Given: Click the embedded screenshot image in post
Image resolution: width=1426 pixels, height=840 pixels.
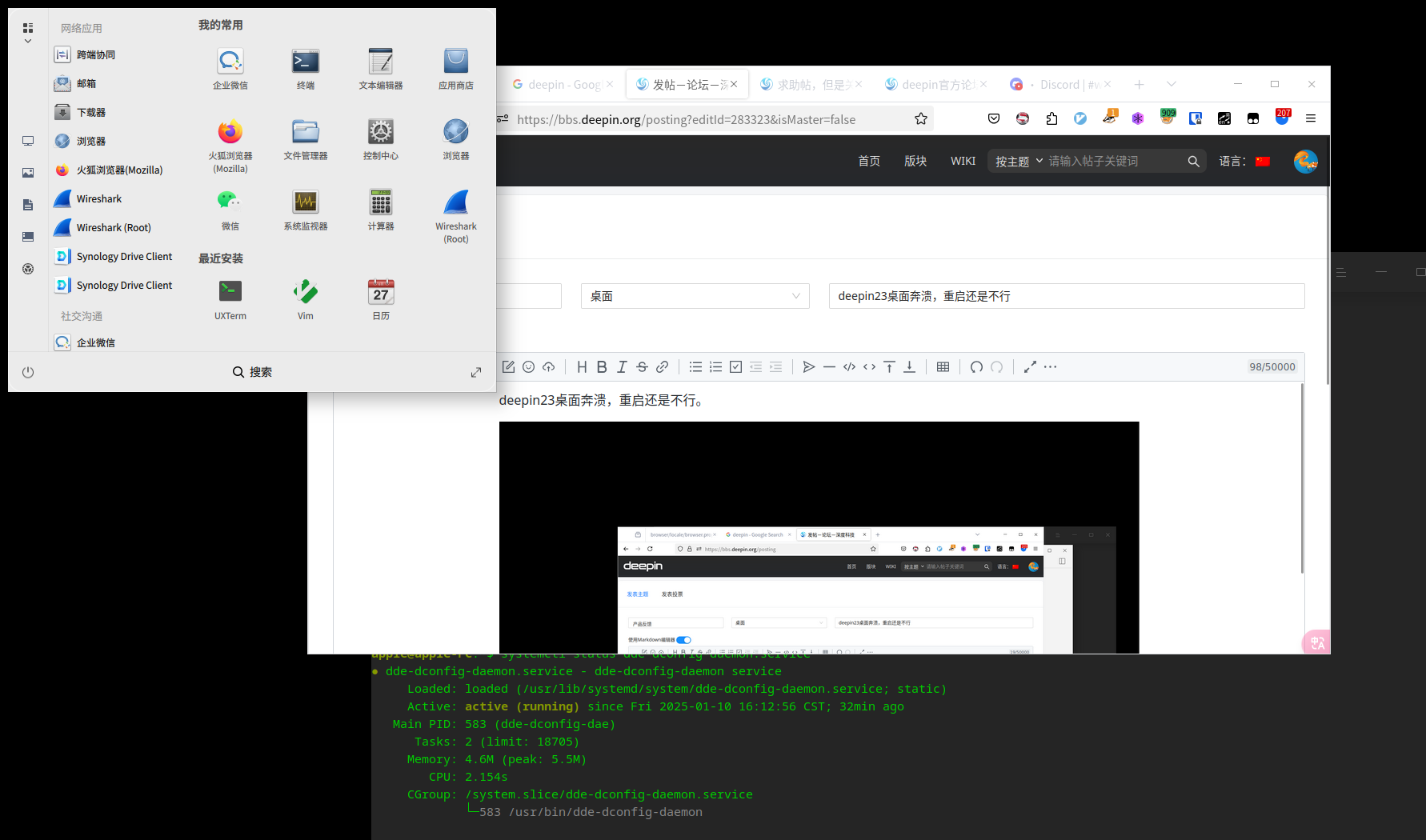Looking at the screenshot, I should 819,537.
